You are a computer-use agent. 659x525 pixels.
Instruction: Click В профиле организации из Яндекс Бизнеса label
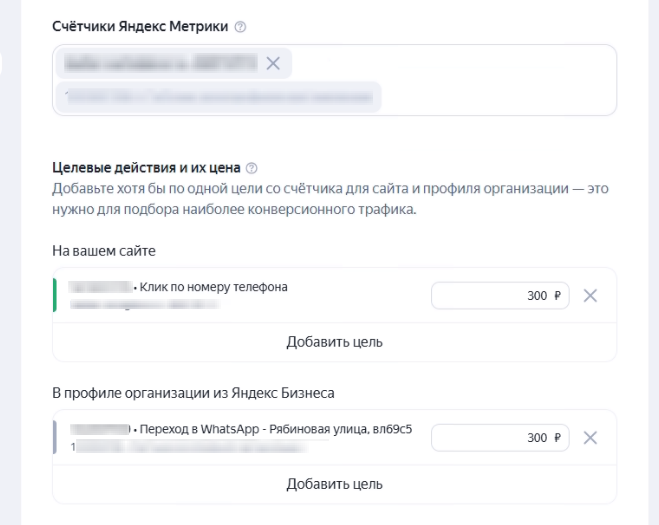(193, 393)
